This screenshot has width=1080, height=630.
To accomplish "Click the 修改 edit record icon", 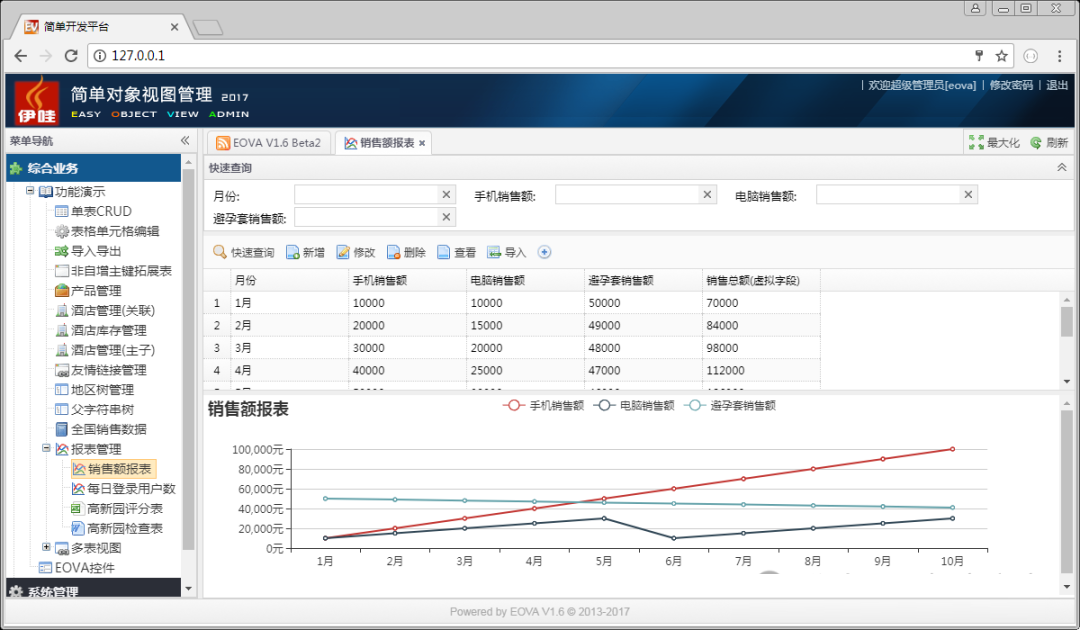I will 343,253.
